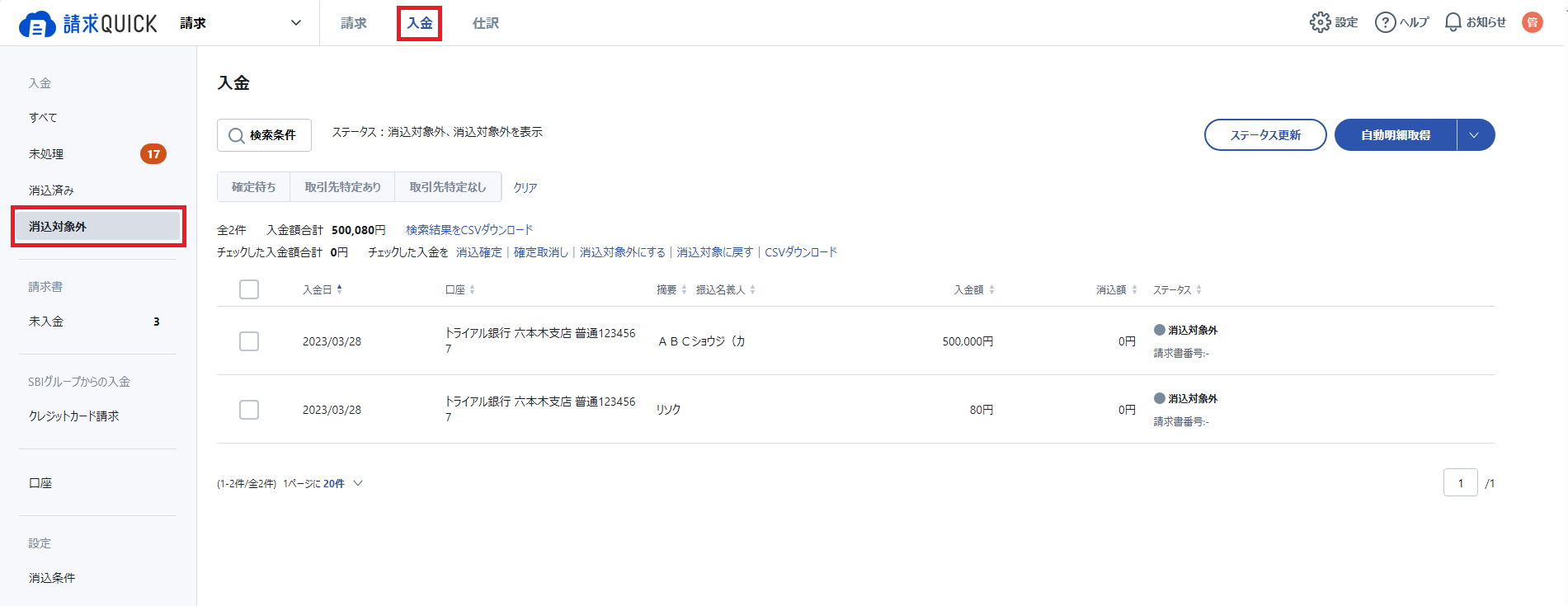The width and height of the screenshot is (1568, 606).
Task: Open notifications bell お知らせ
Action: [1453, 22]
